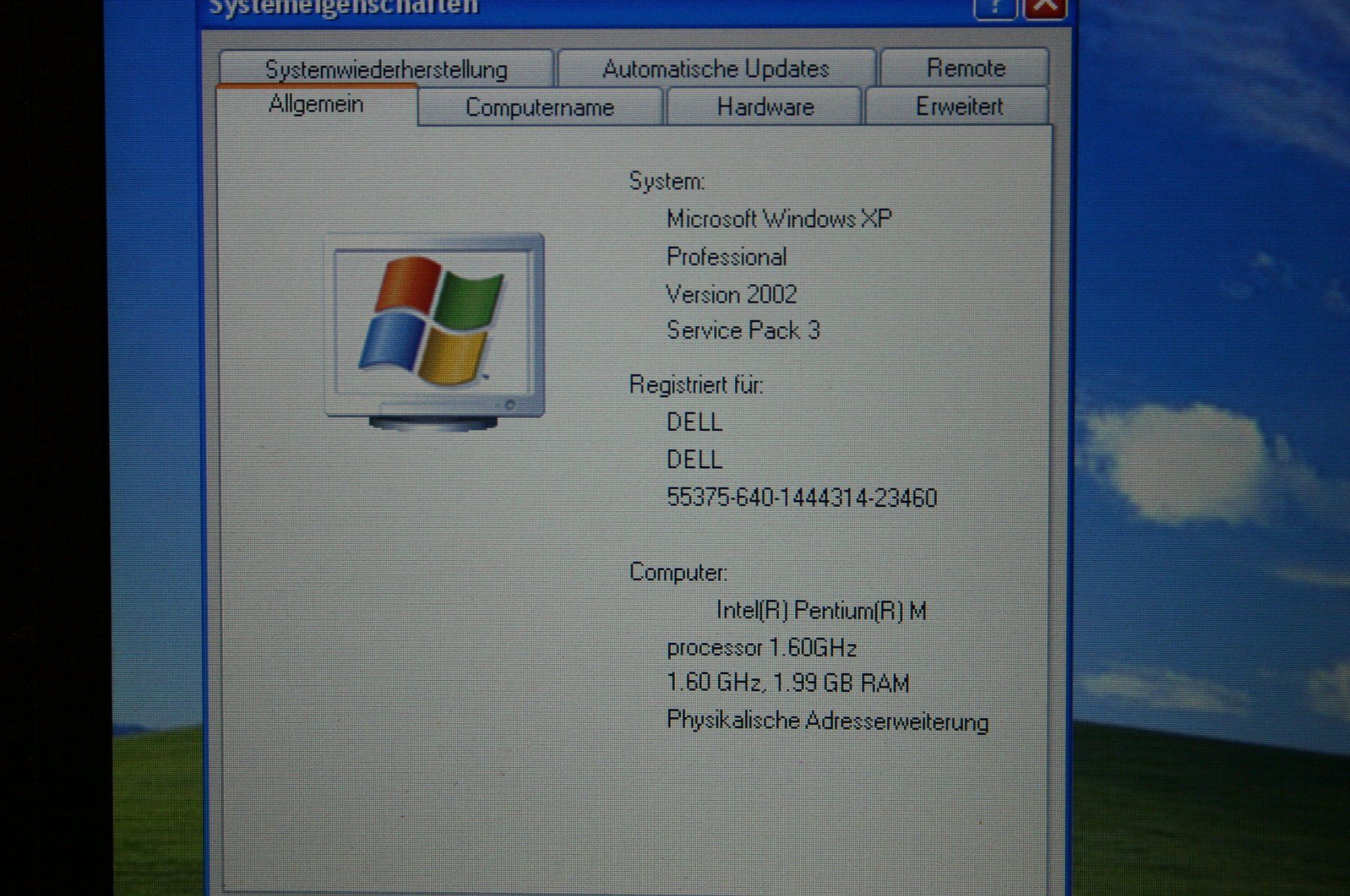Image resolution: width=1350 pixels, height=896 pixels.
Task: Switch to the Automatische Updates tab
Action: (716, 68)
